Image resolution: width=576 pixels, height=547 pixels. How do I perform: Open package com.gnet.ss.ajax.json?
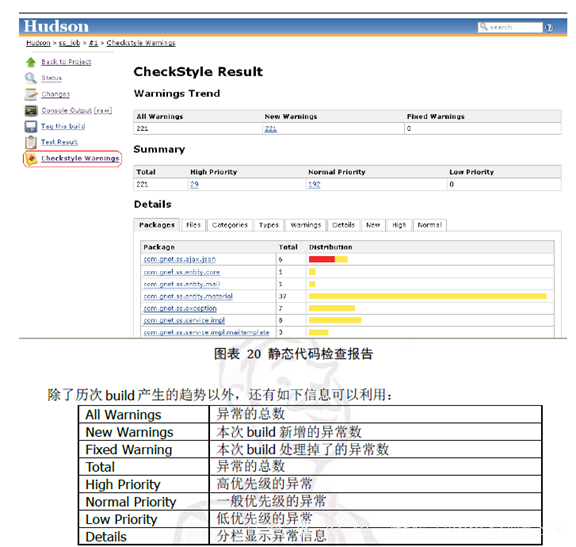(x=180, y=259)
